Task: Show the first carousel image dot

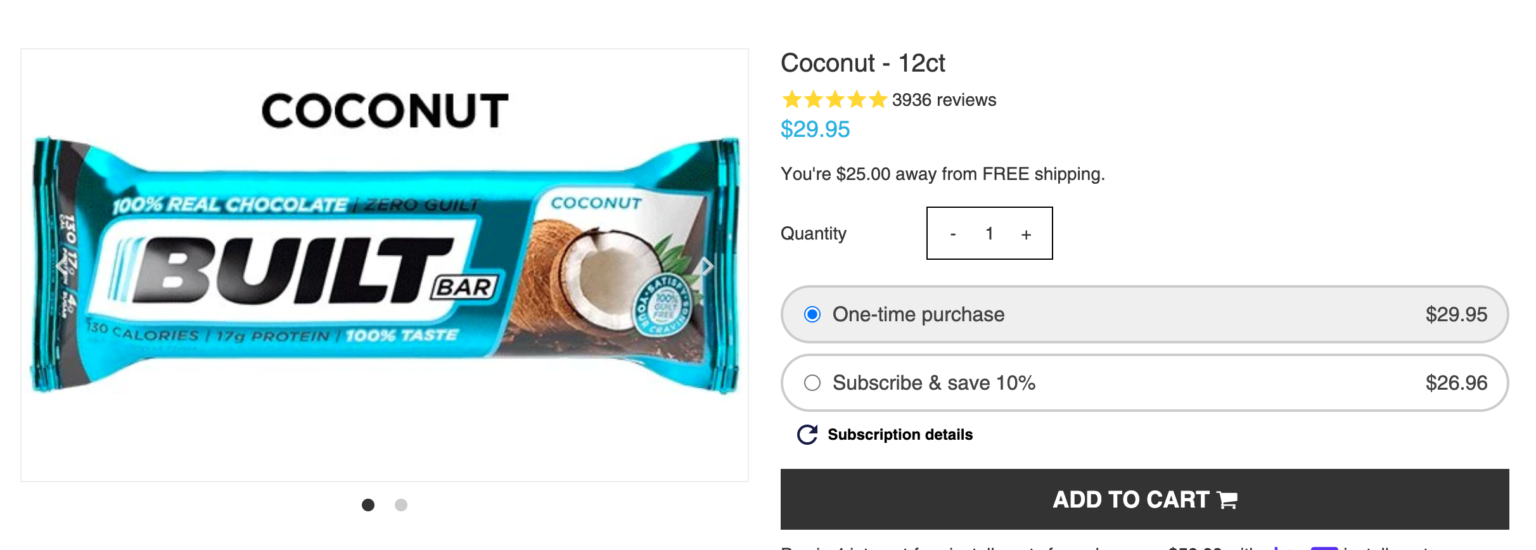Action: pos(368,505)
